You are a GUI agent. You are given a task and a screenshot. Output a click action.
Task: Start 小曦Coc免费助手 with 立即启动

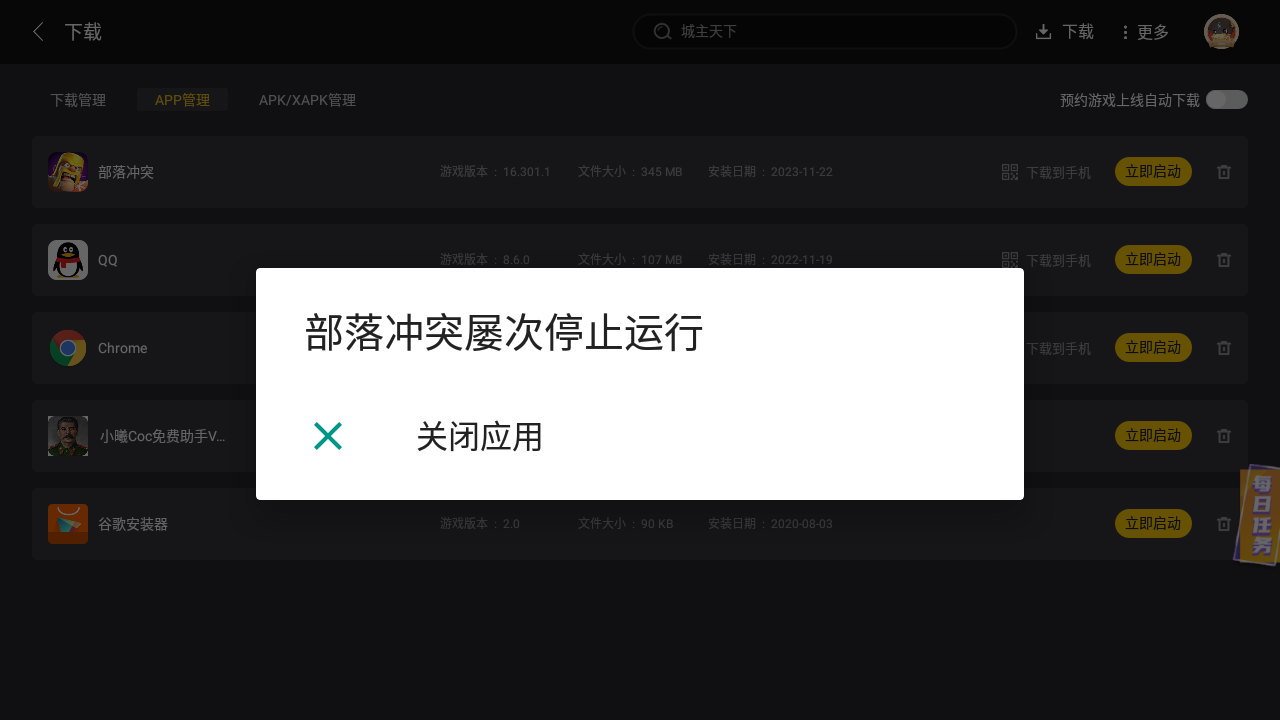coord(1153,436)
